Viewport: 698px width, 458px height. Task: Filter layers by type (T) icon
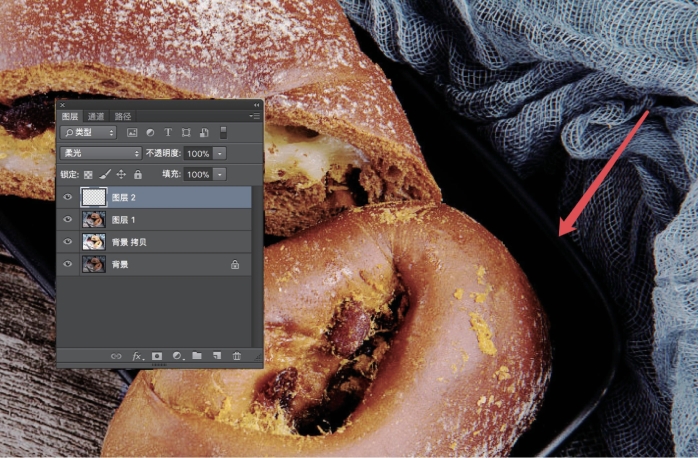point(168,132)
